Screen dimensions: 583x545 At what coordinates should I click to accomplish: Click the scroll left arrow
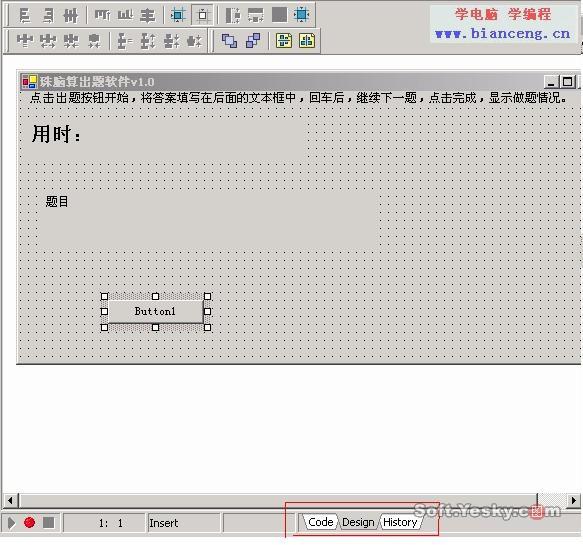click(10, 500)
